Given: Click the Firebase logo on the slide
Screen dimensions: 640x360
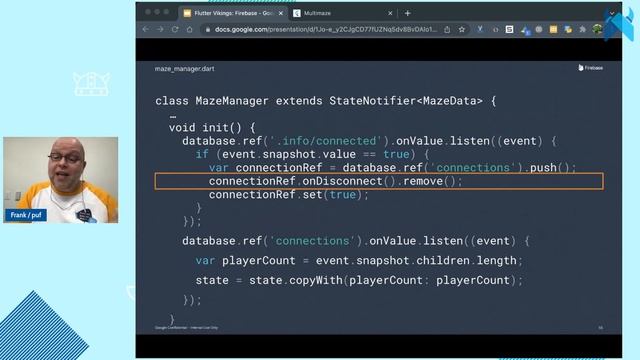Looking at the screenshot, I should pyautogui.click(x=591, y=68).
